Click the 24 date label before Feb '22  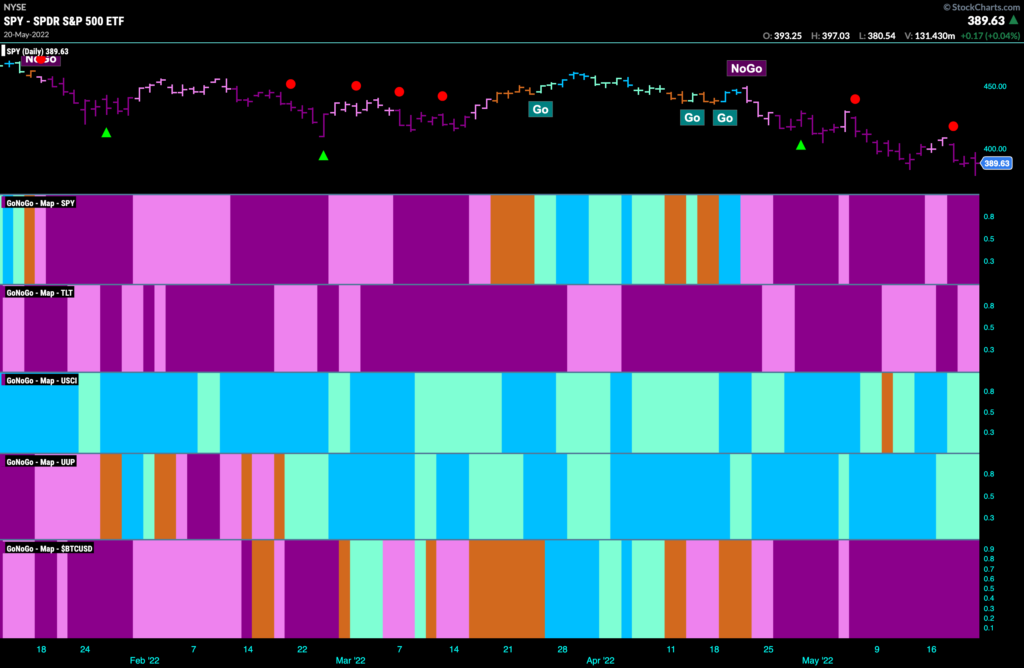click(x=85, y=649)
